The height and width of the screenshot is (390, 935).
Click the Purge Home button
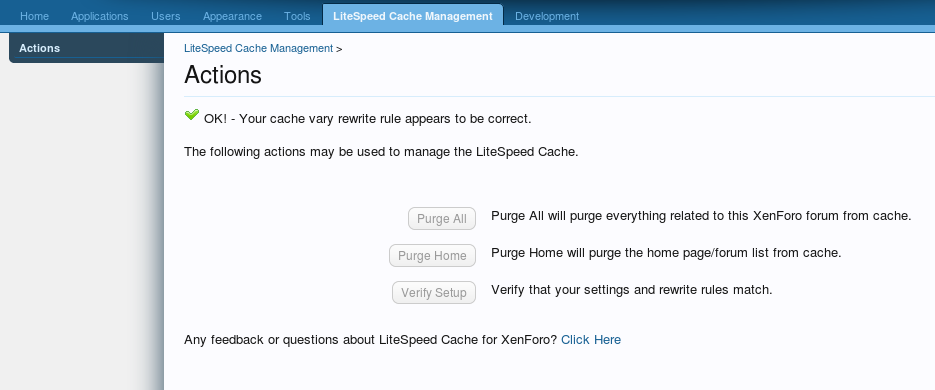click(x=432, y=256)
